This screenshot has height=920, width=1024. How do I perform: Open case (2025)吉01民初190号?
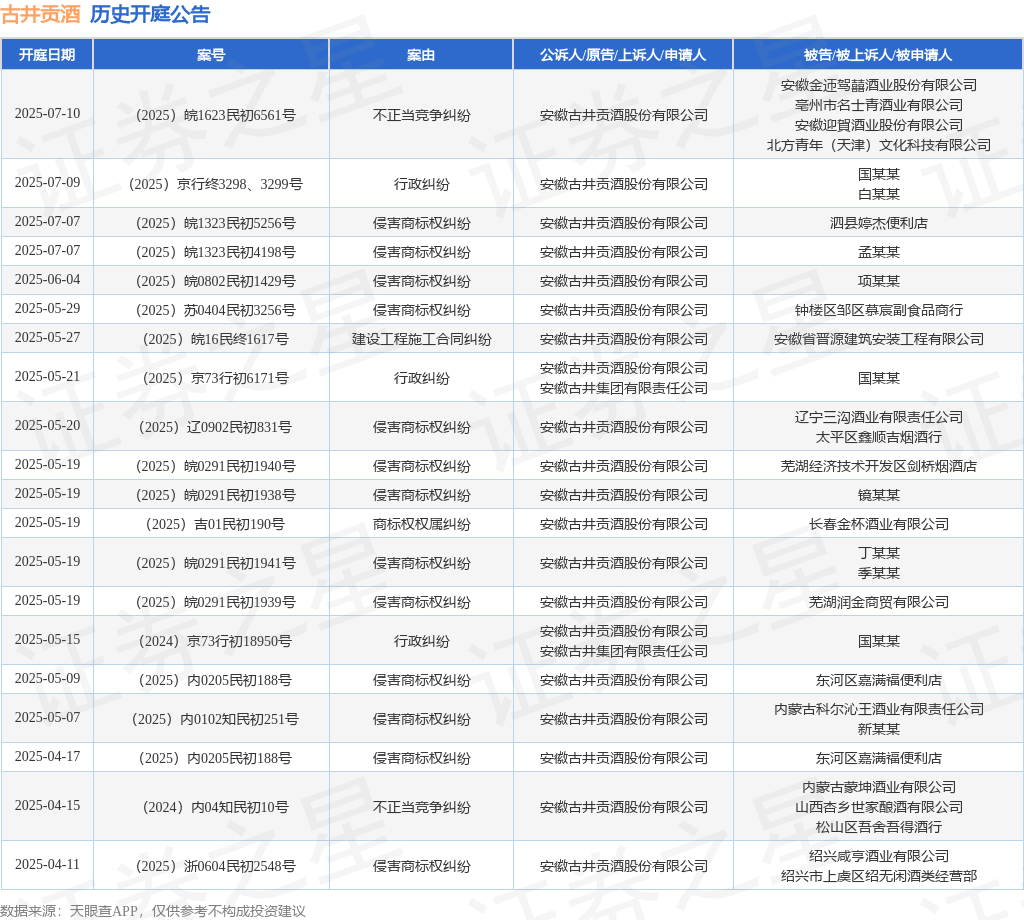216,524
